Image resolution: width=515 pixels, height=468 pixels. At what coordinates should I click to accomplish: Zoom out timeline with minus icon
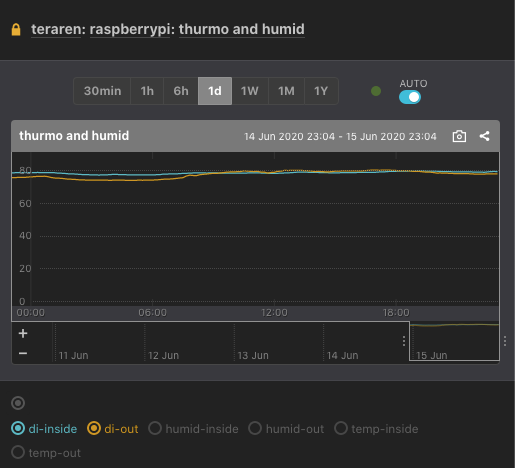23,353
